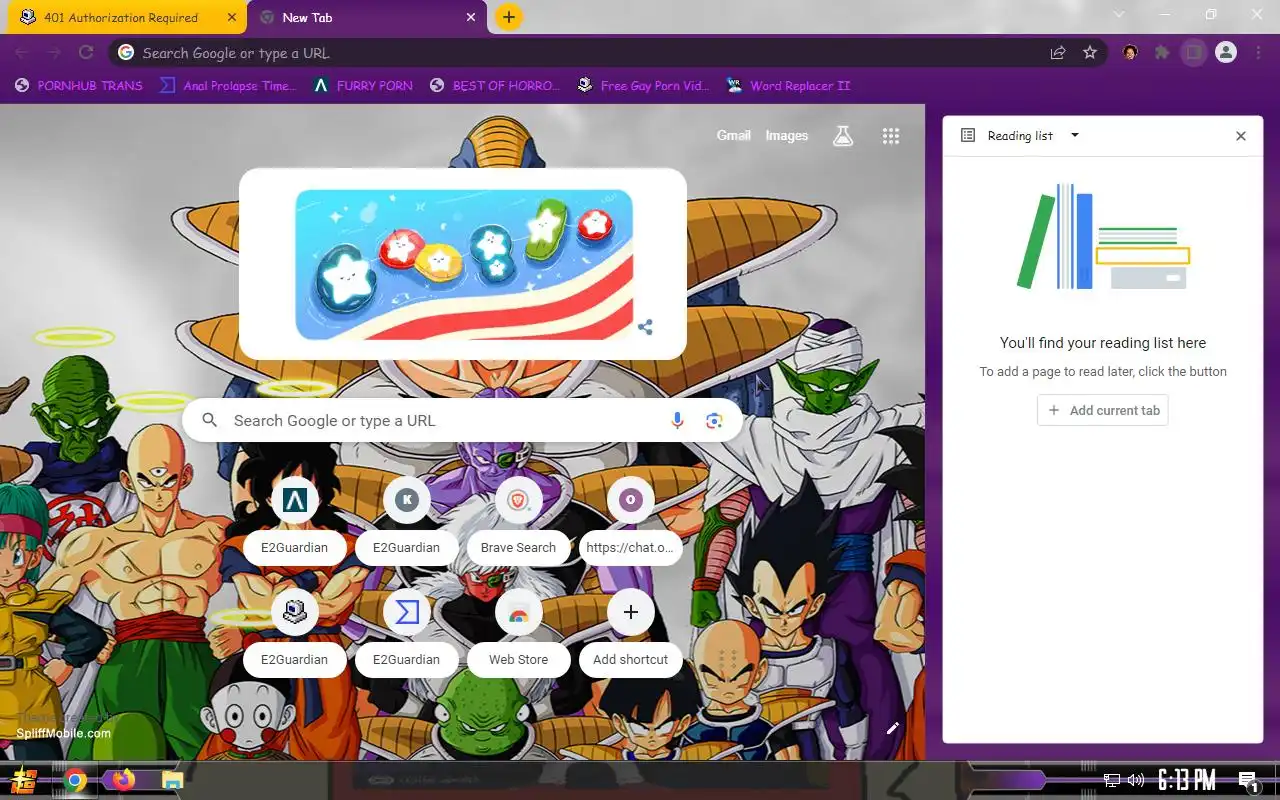
Task: Open Google Images link
Action: coord(786,135)
